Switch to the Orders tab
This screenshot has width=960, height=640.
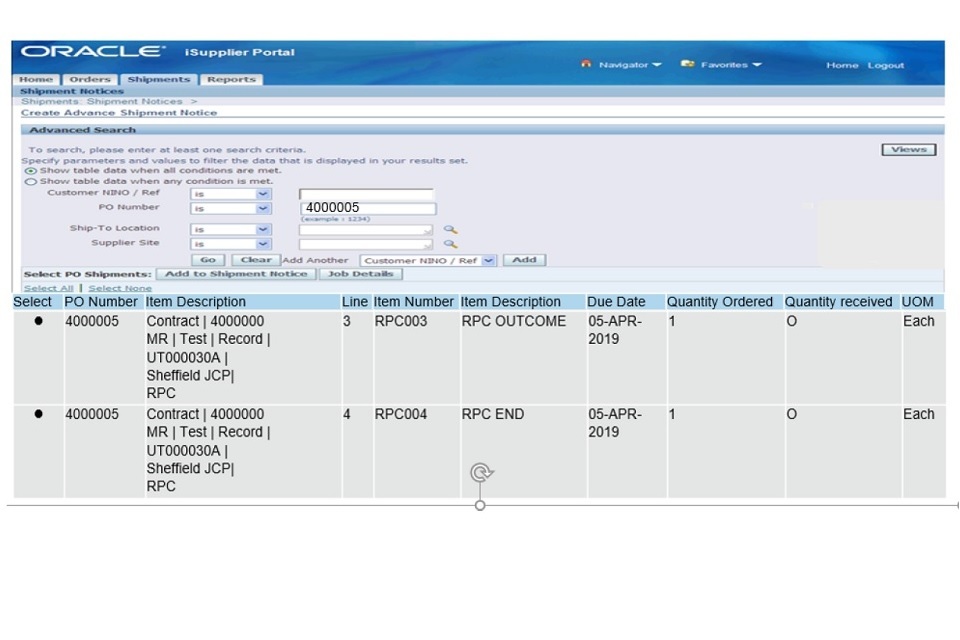pos(90,80)
